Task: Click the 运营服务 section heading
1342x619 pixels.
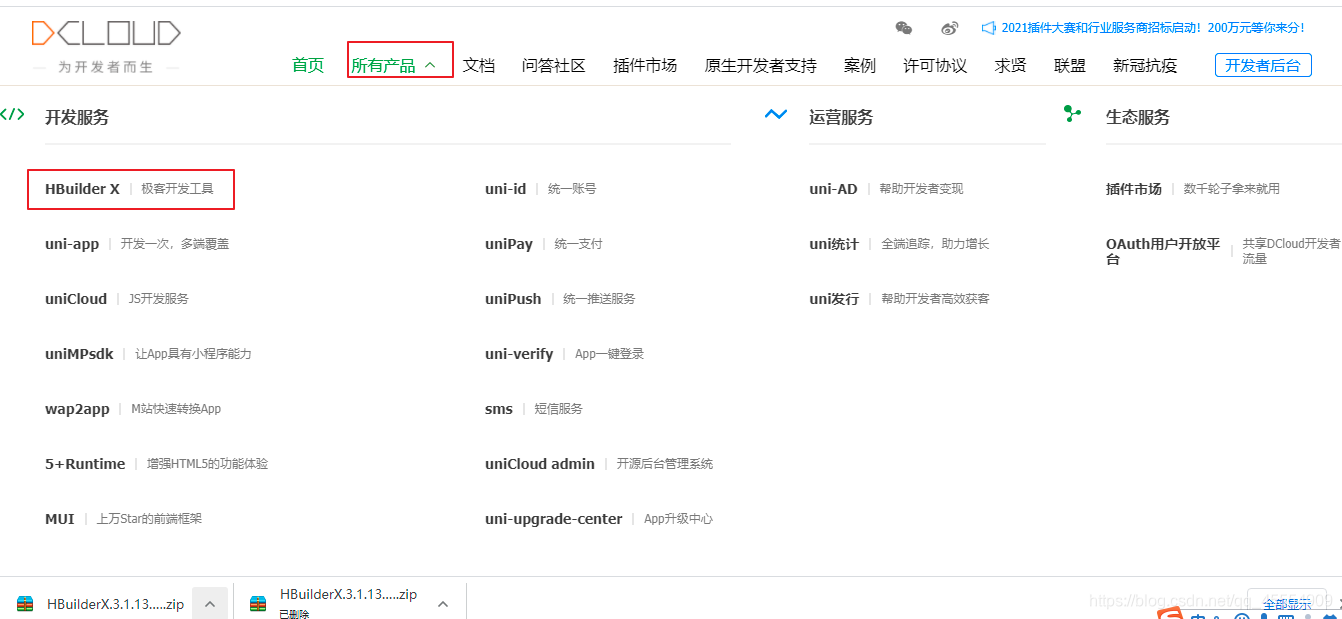Action: 841,117
